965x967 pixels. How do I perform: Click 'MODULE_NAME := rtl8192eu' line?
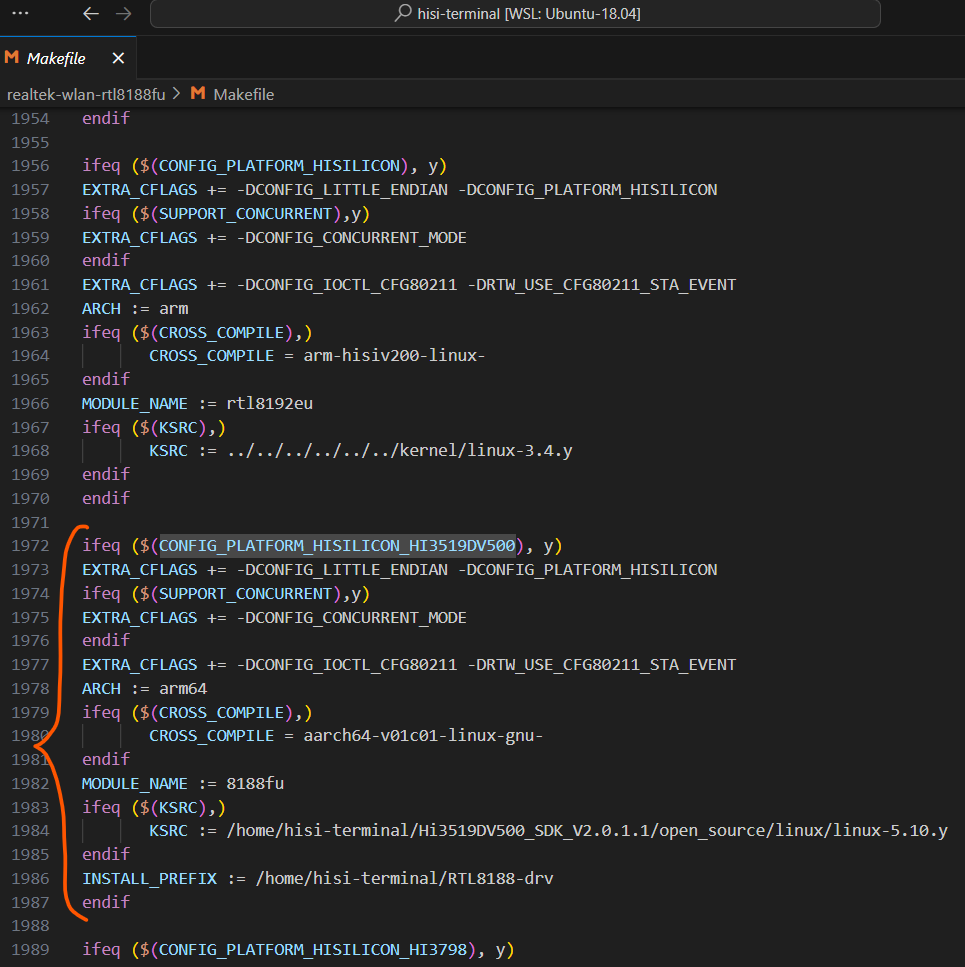point(197,403)
